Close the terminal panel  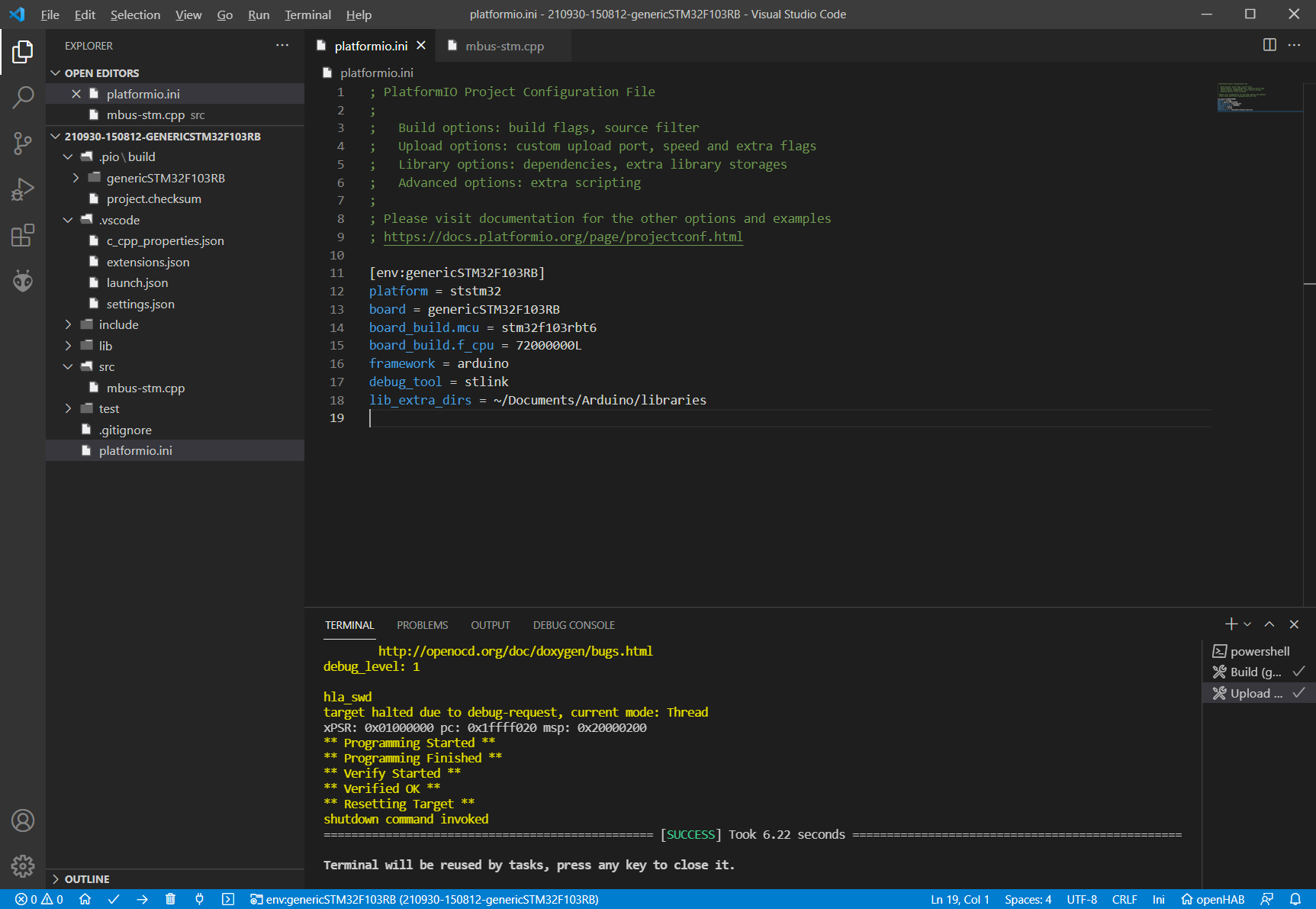pyautogui.click(x=1294, y=624)
